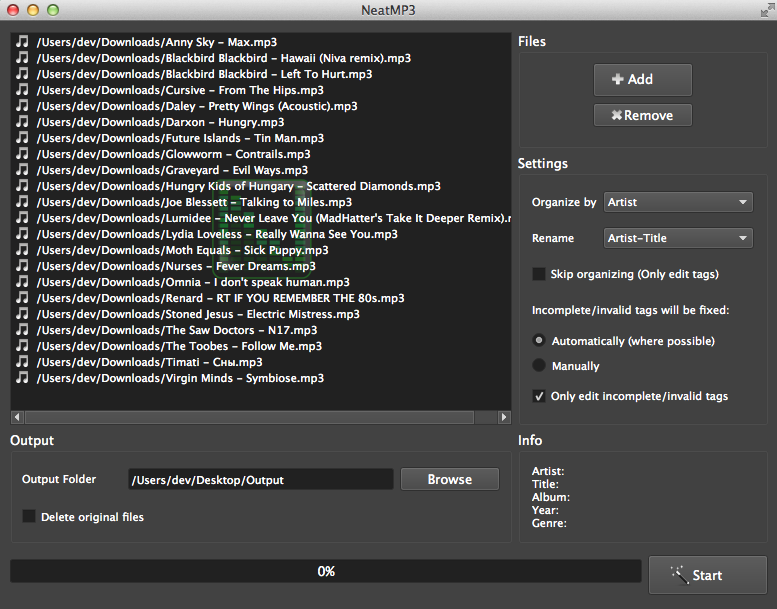Viewport: 777px width, 609px height.
Task: Select the row Anny Sky – Max.mp3
Action: coord(261,42)
